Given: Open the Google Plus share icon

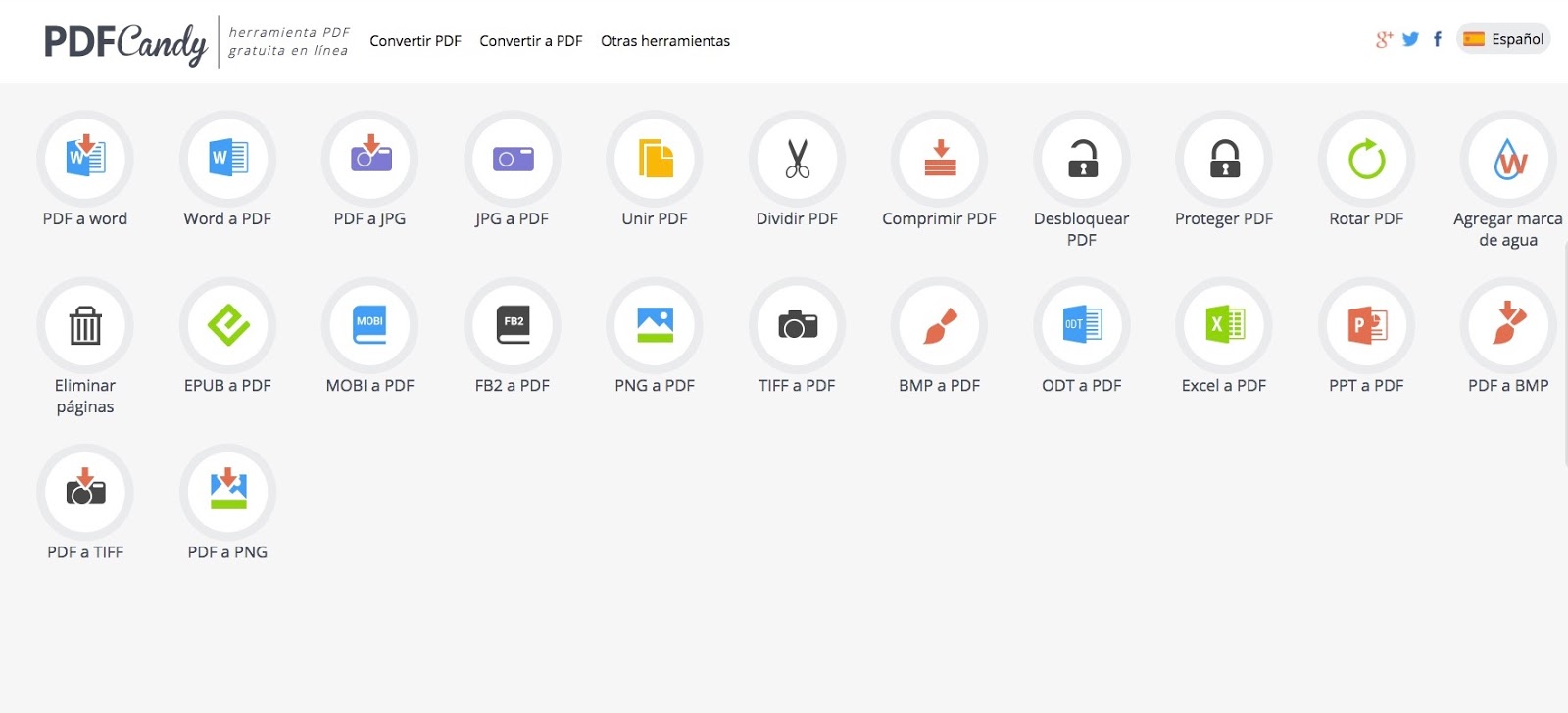Looking at the screenshot, I should coord(1384,39).
